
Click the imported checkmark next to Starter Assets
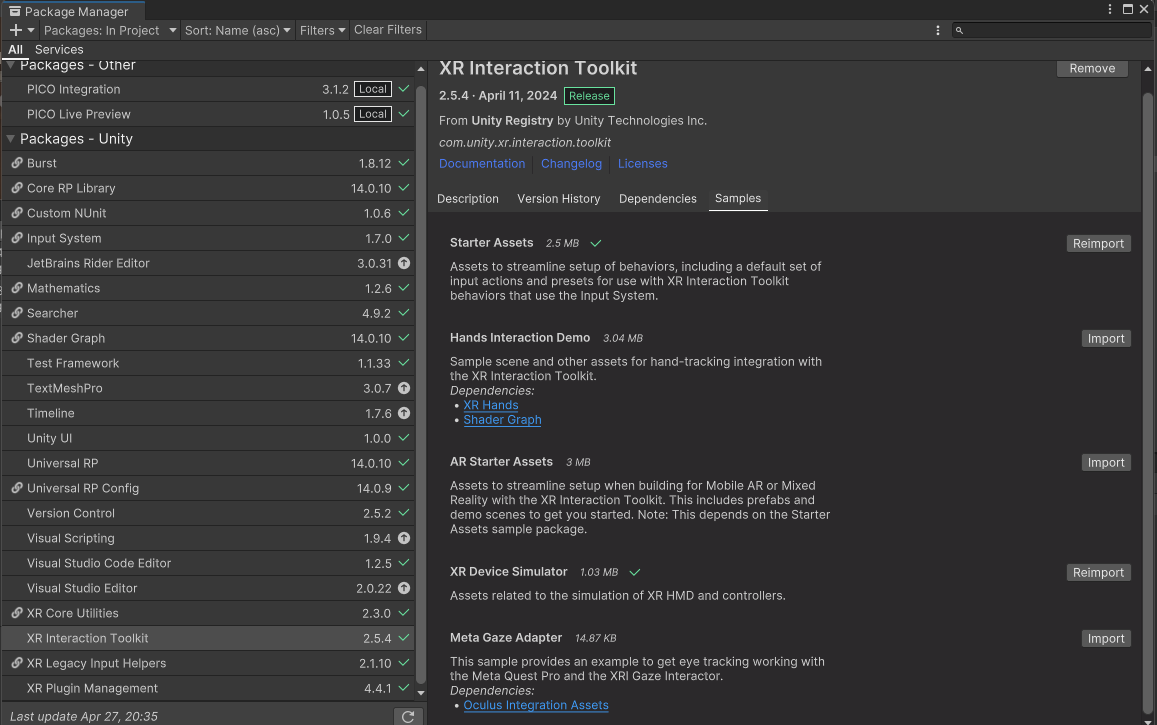(596, 243)
